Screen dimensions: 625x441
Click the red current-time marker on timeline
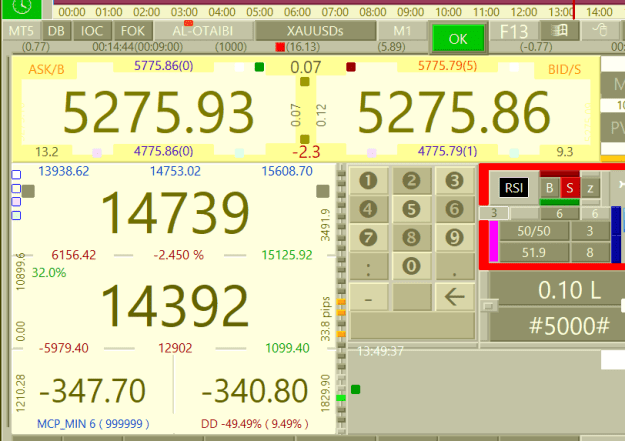click(574, 10)
